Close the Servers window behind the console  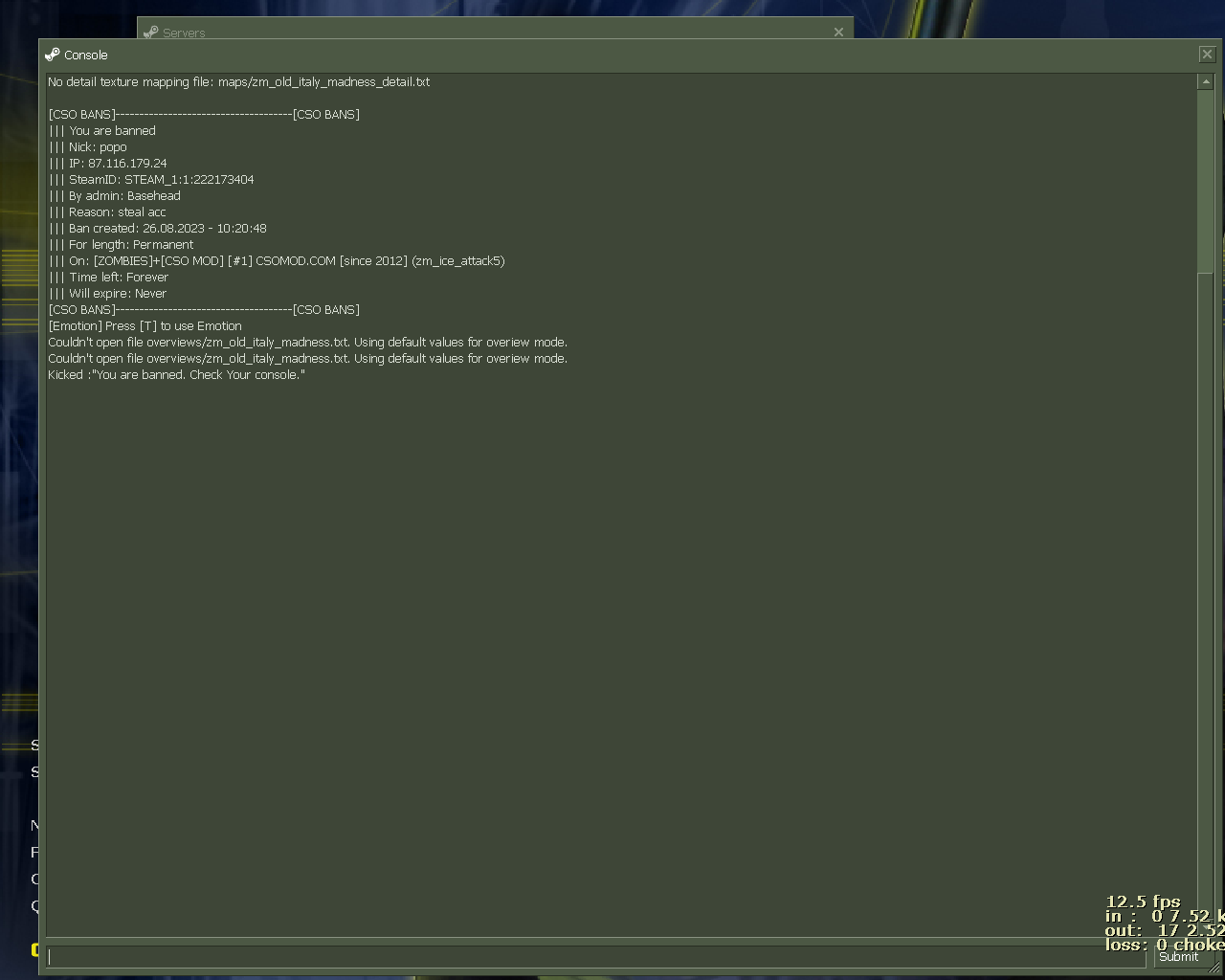(x=838, y=32)
